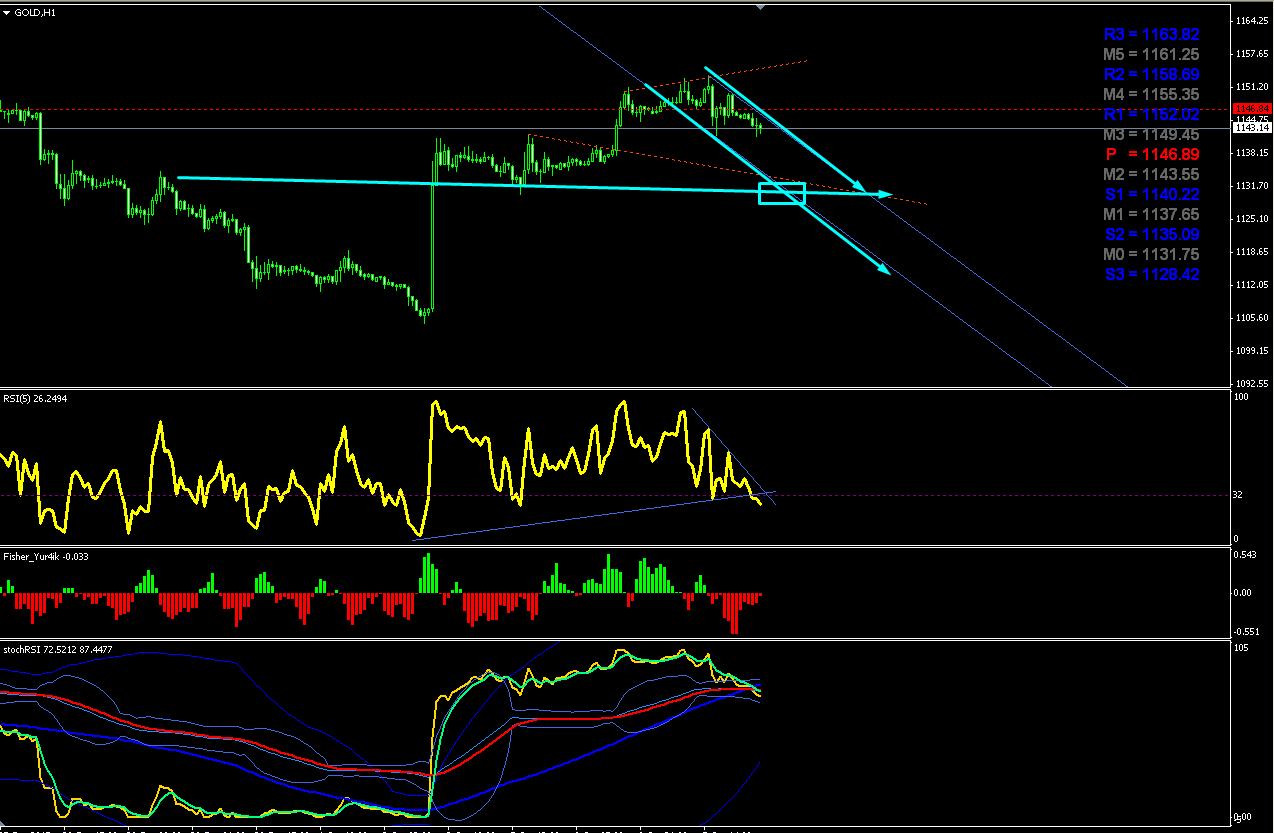Select the M5 = 1161.25 pivot label
This screenshot has height=833, width=1274.
[1152, 54]
